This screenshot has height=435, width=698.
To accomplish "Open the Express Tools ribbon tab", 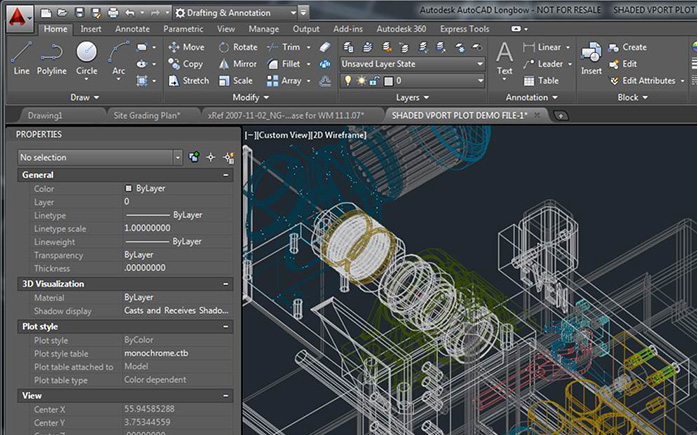I will coord(464,29).
